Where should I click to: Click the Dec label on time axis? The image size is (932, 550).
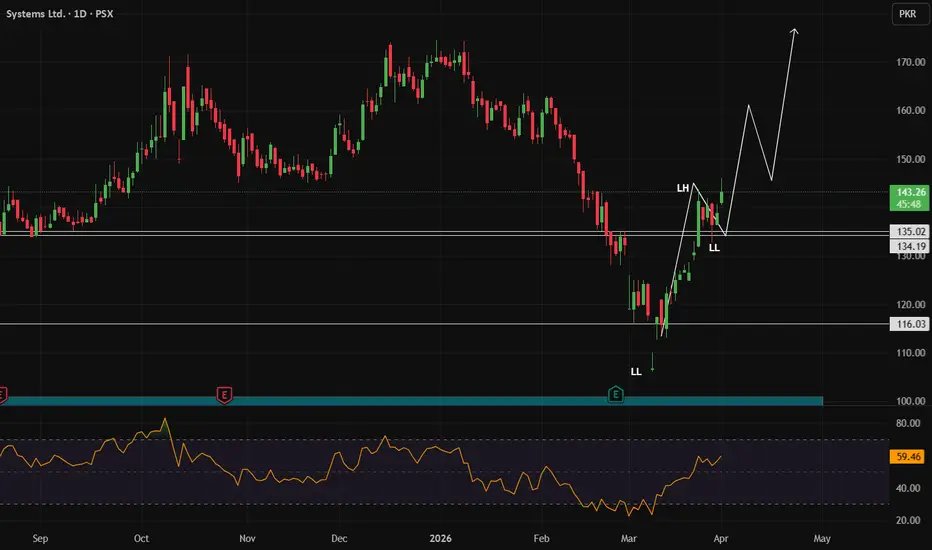(339, 538)
